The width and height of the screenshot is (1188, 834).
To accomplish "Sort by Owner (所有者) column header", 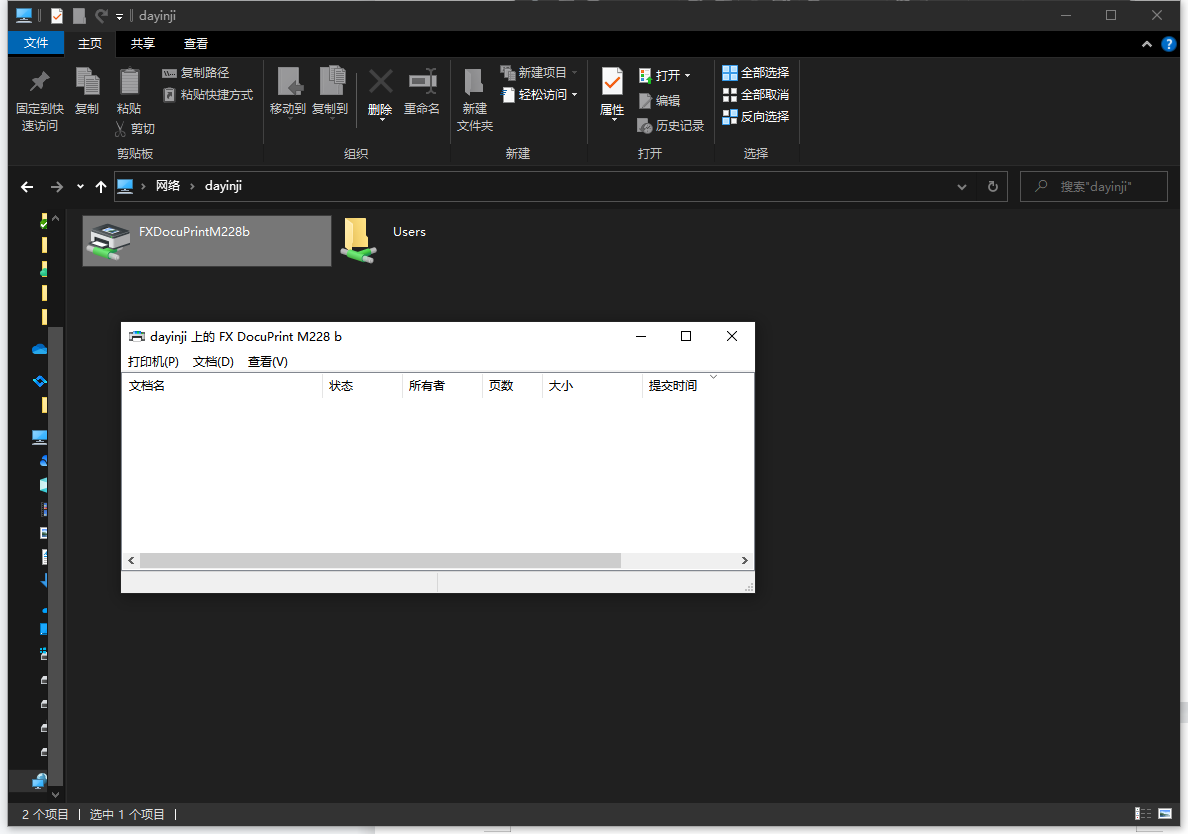I will pos(442,386).
